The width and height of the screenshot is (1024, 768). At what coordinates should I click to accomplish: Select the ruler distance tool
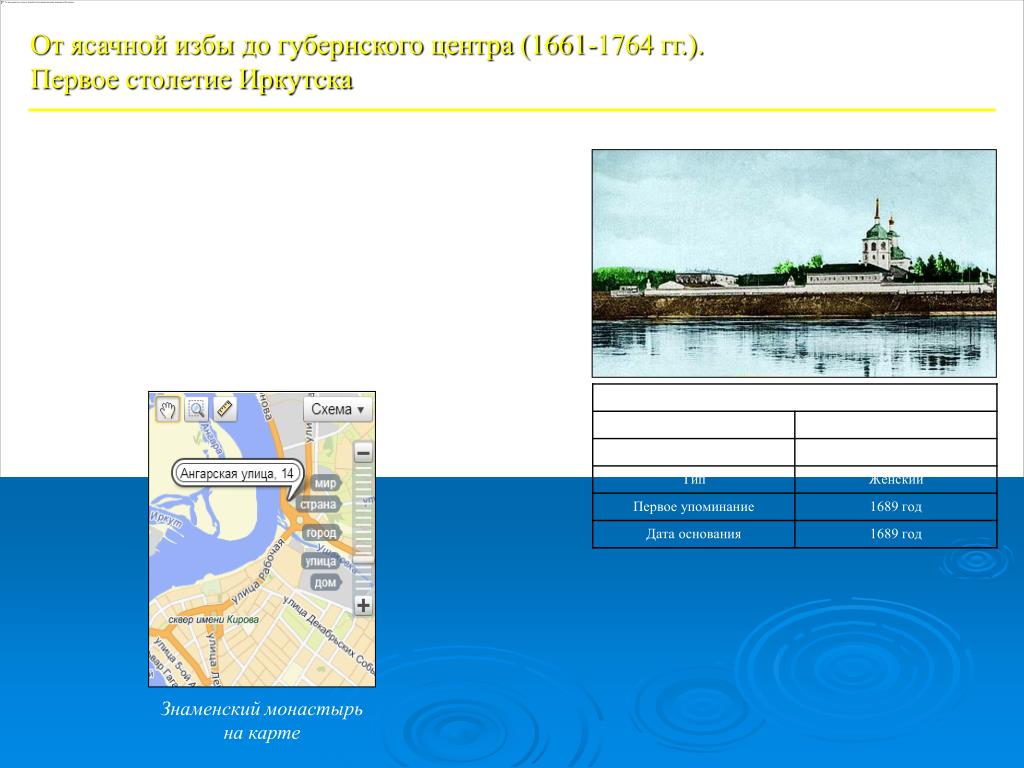click(x=223, y=409)
